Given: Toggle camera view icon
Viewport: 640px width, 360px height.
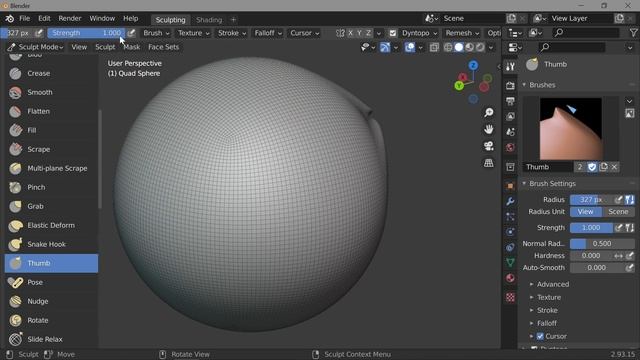Looking at the screenshot, I should point(489,146).
